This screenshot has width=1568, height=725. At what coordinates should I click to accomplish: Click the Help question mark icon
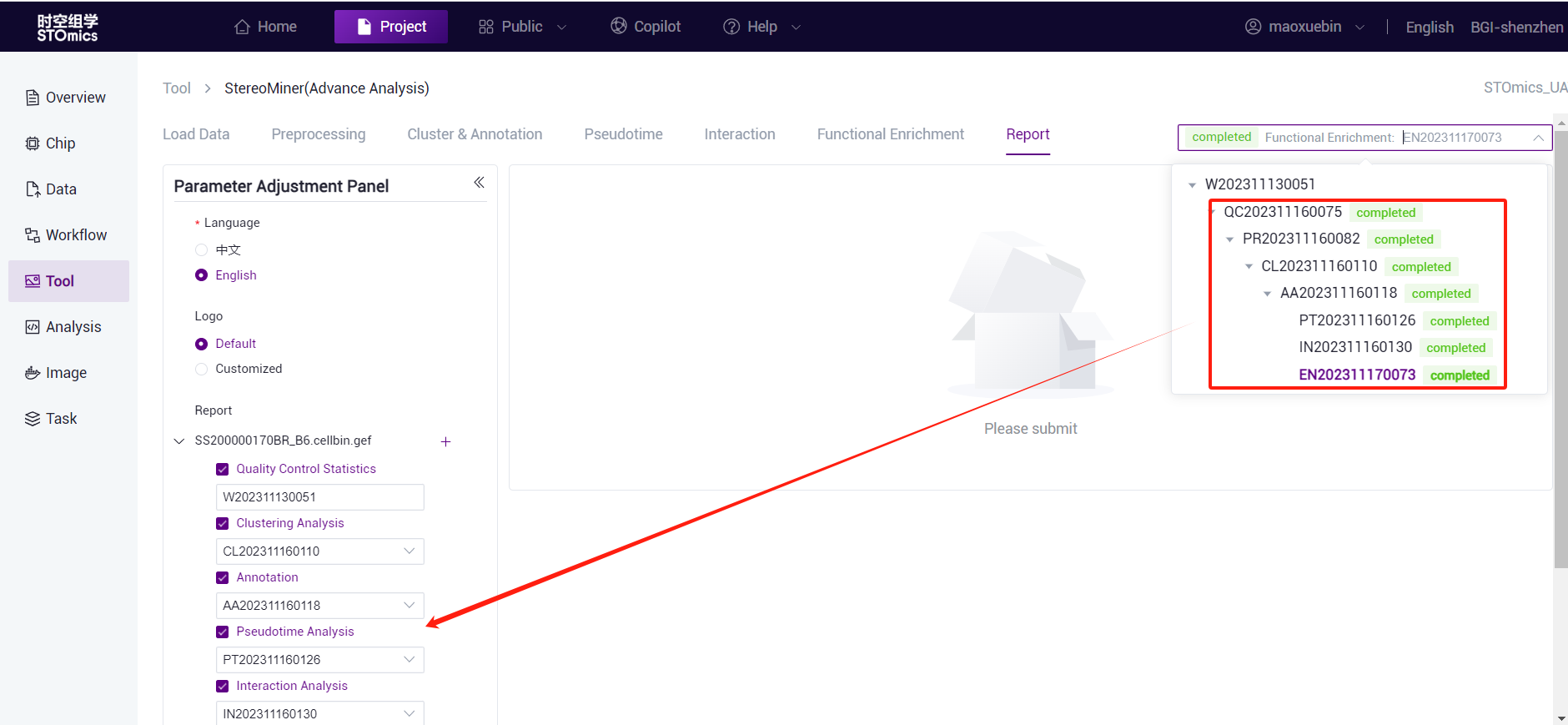[731, 27]
